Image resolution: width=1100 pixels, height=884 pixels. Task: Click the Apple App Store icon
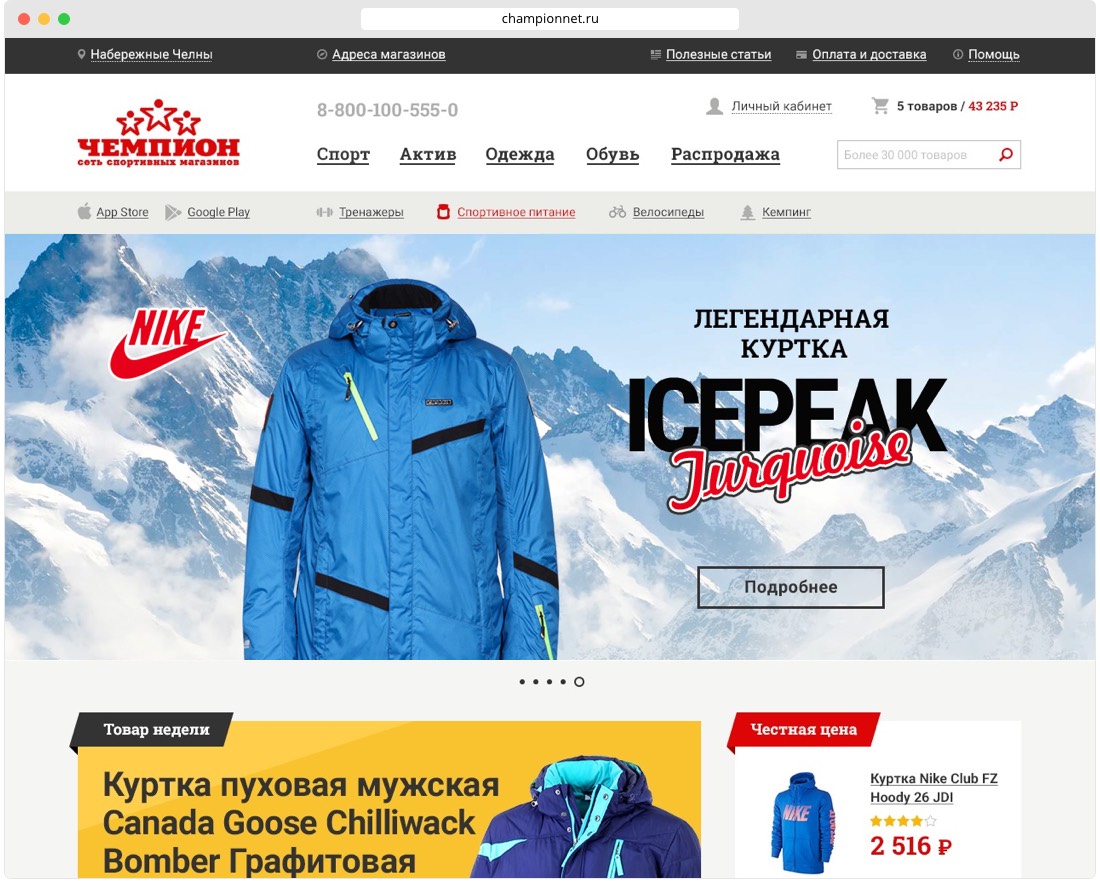pyautogui.click(x=84, y=211)
